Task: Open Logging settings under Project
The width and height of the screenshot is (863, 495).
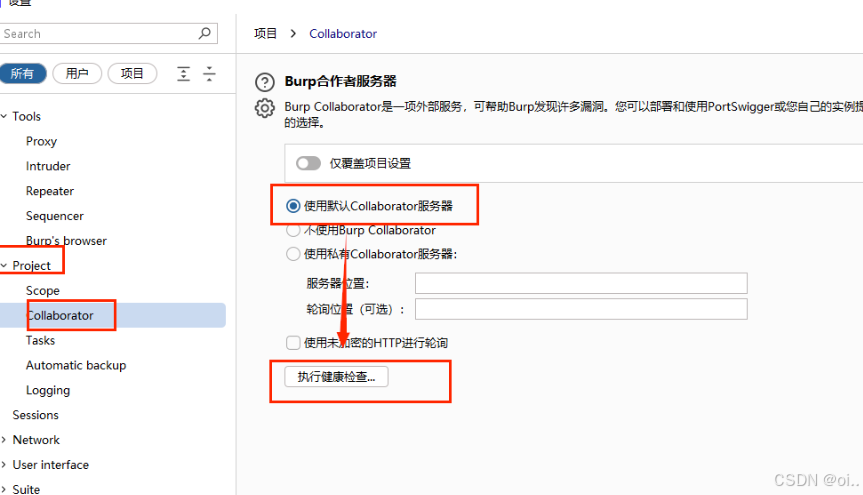Action: tap(48, 390)
